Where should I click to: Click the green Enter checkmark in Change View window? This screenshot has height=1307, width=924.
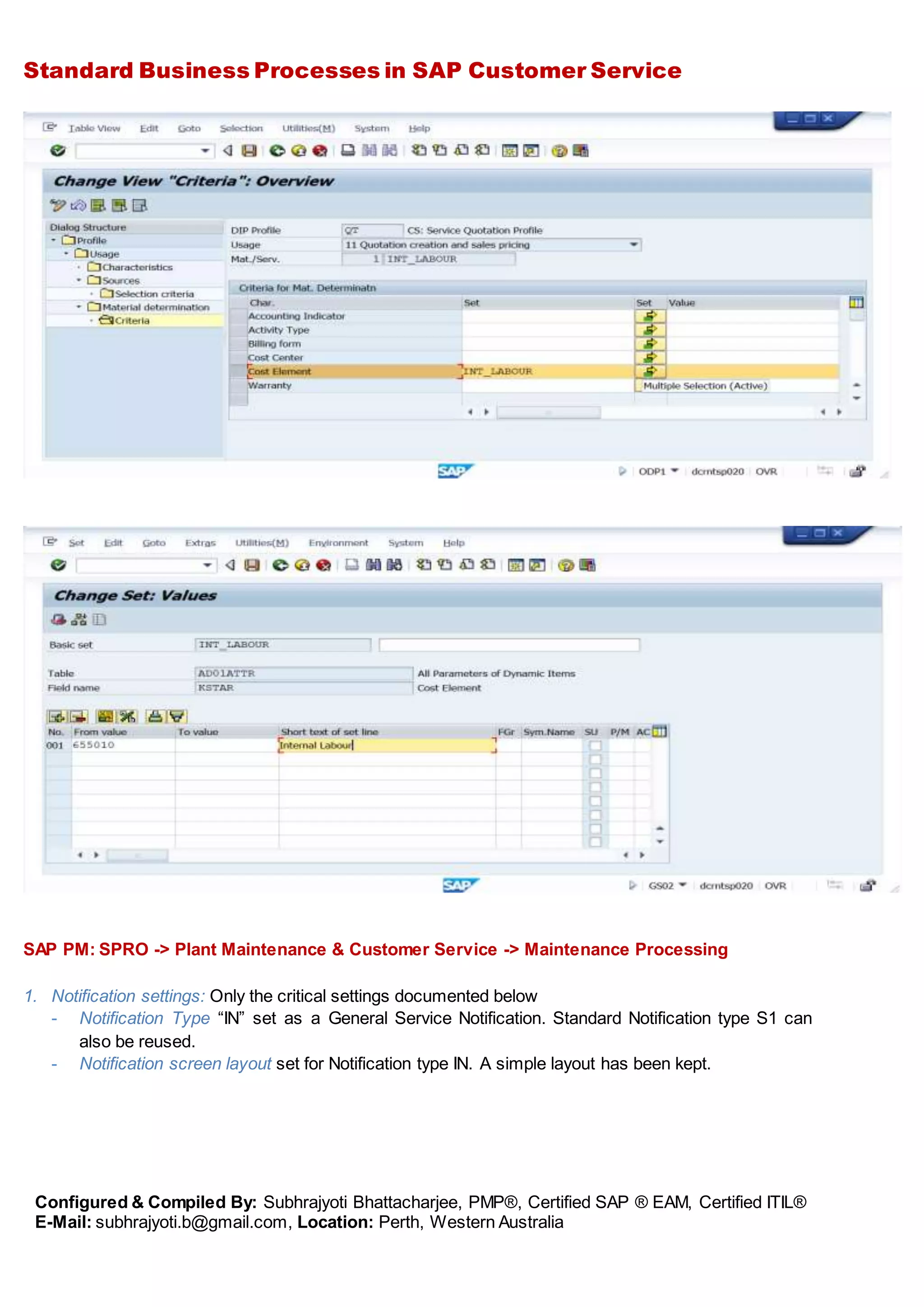coord(58,151)
